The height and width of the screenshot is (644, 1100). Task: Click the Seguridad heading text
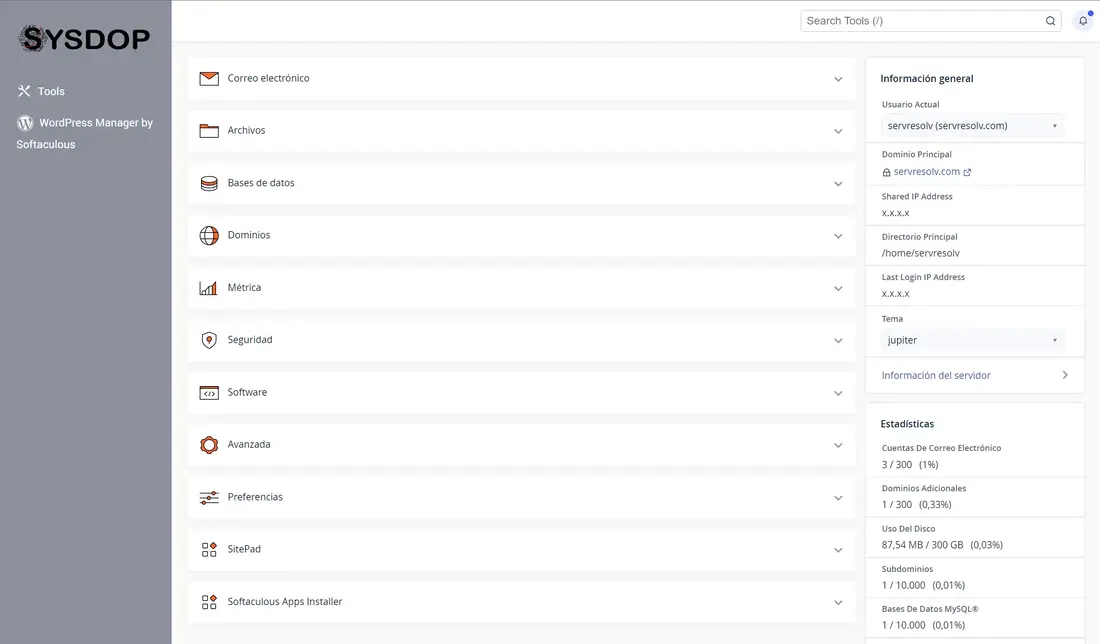pos(250,340)
